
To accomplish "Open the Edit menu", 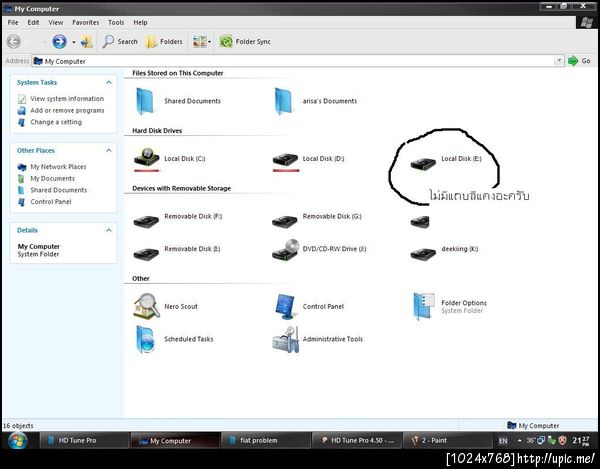I will [33, 23].
